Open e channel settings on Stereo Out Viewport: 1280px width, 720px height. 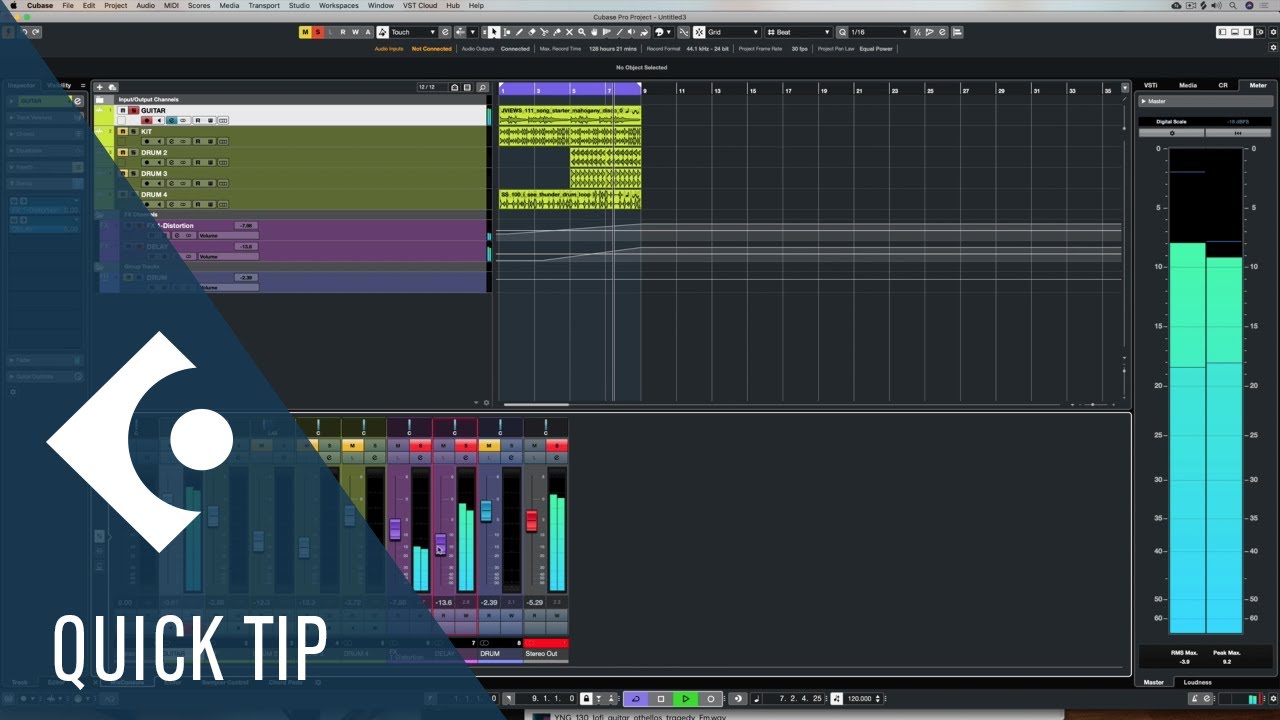point(557,457)
